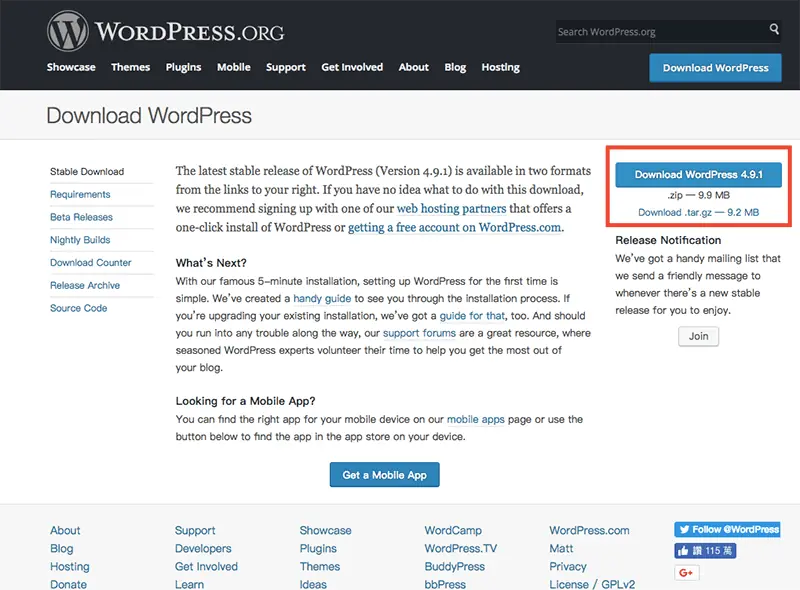800x590 pixels.
Task: Click the Google Plus icon button
Action: point(686,573)
